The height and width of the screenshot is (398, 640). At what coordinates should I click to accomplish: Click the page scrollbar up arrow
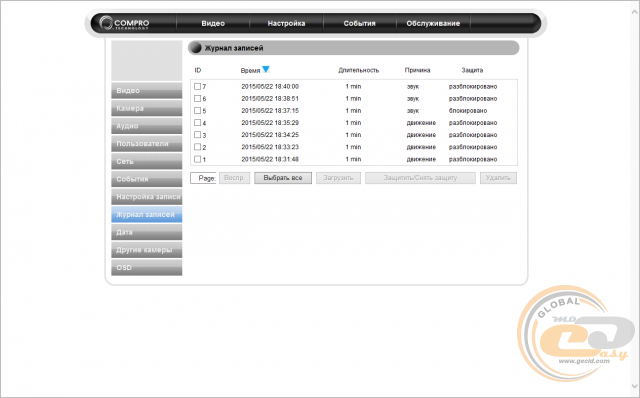pos(635,12)
